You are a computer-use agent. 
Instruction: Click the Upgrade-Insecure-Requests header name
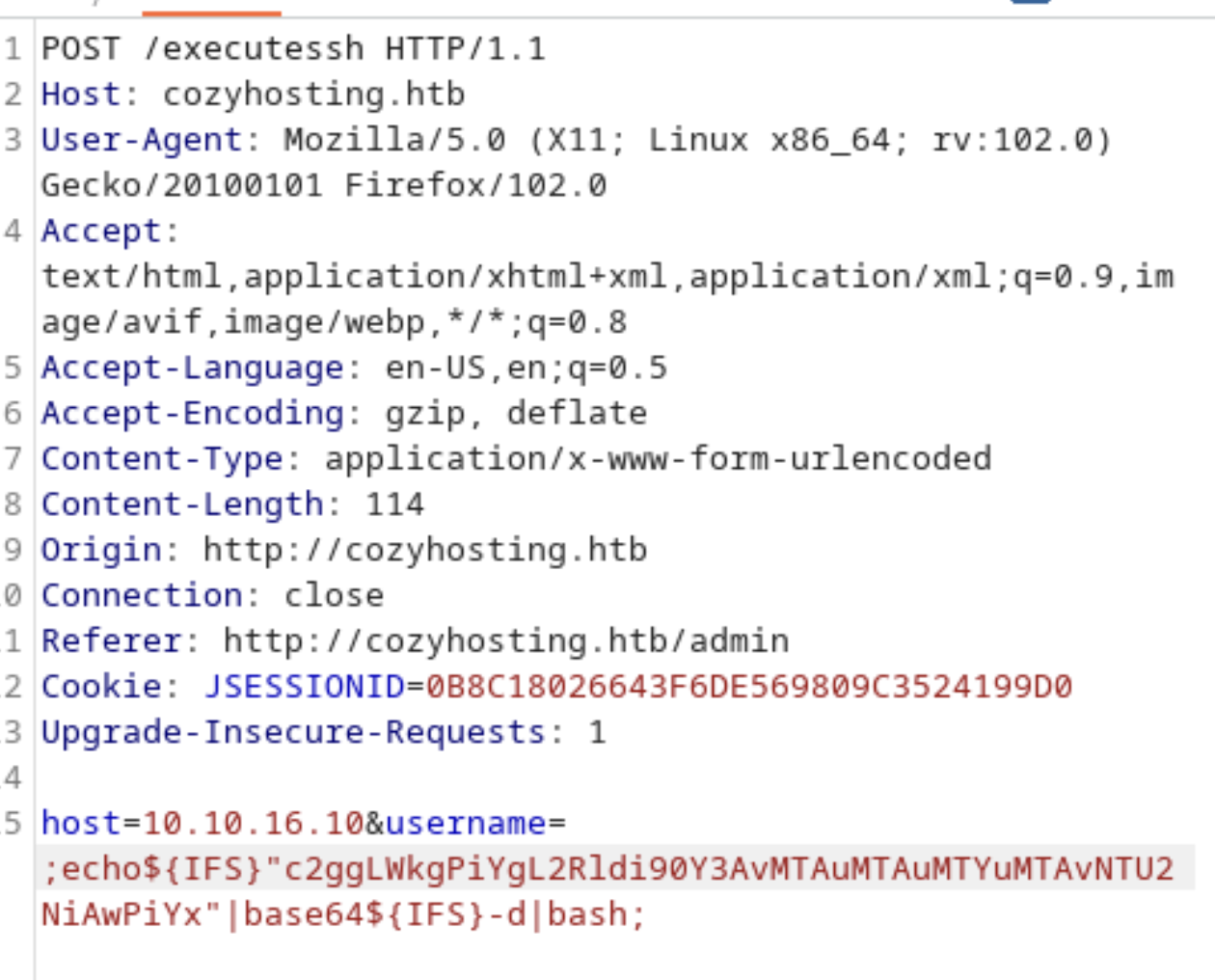(x=293, y=732)
